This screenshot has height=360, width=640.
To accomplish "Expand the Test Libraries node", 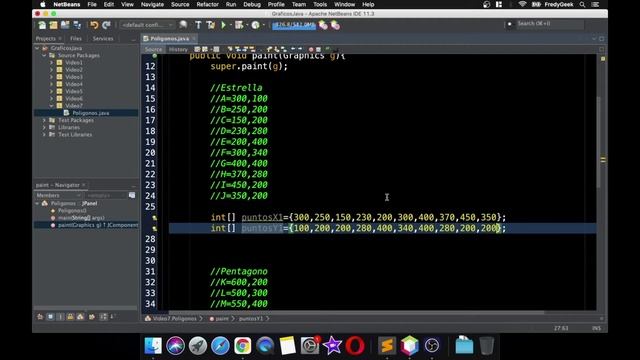I will (44, 134).
